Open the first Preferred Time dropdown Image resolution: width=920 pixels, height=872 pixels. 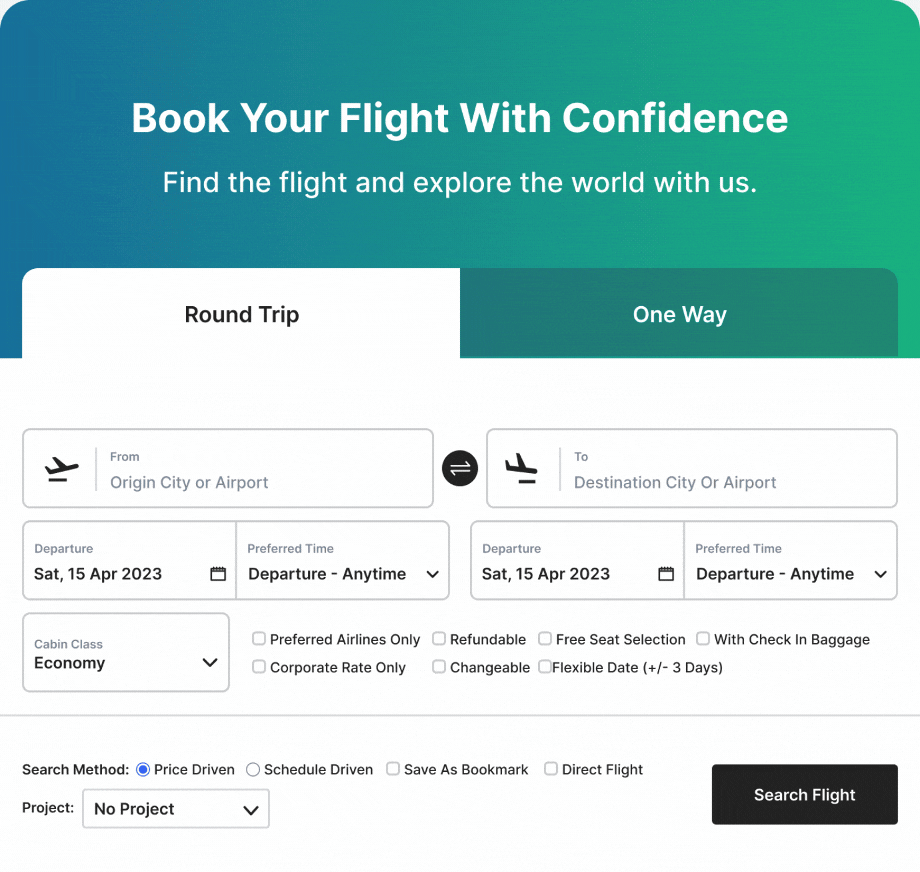[343, 561]
